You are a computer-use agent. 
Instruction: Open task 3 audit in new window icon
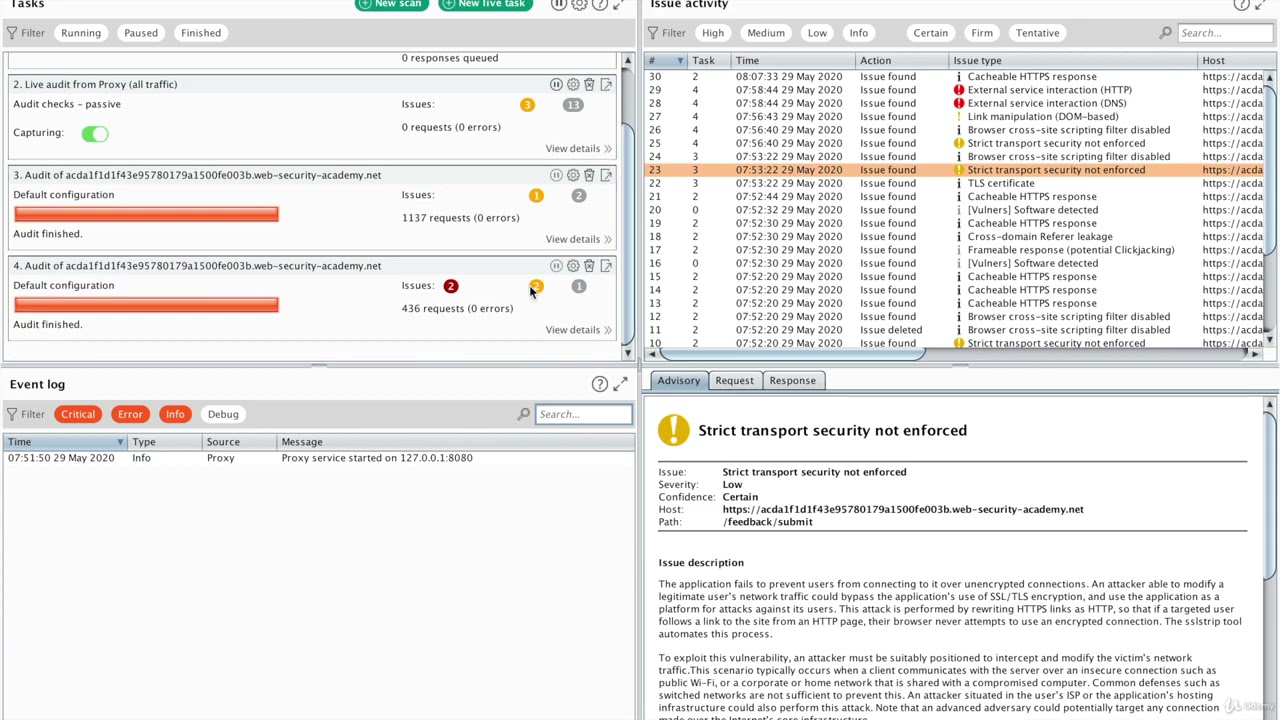coord(606,175)
